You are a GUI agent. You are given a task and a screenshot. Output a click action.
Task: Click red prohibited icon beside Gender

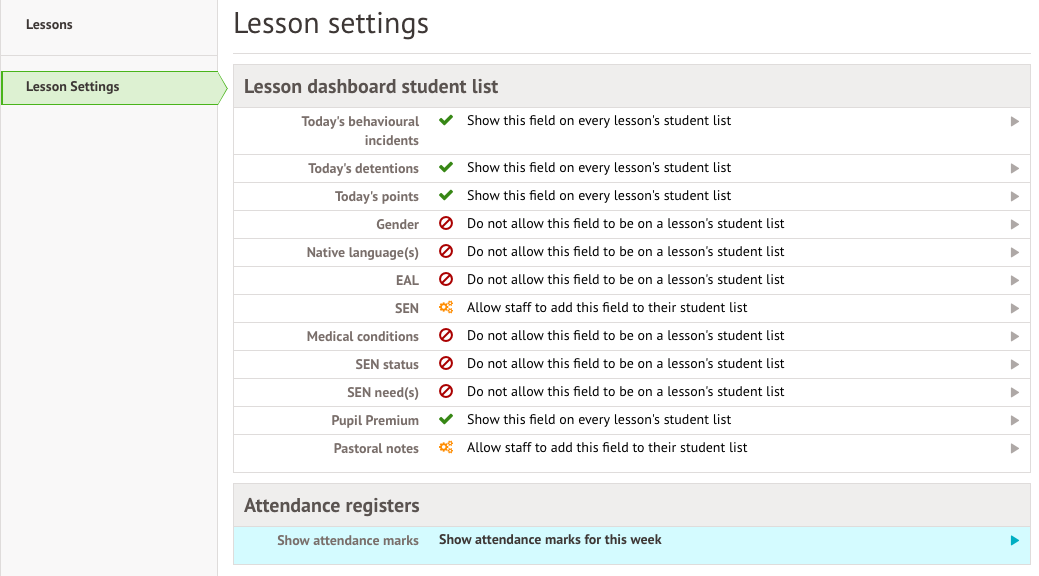point(446,223)
